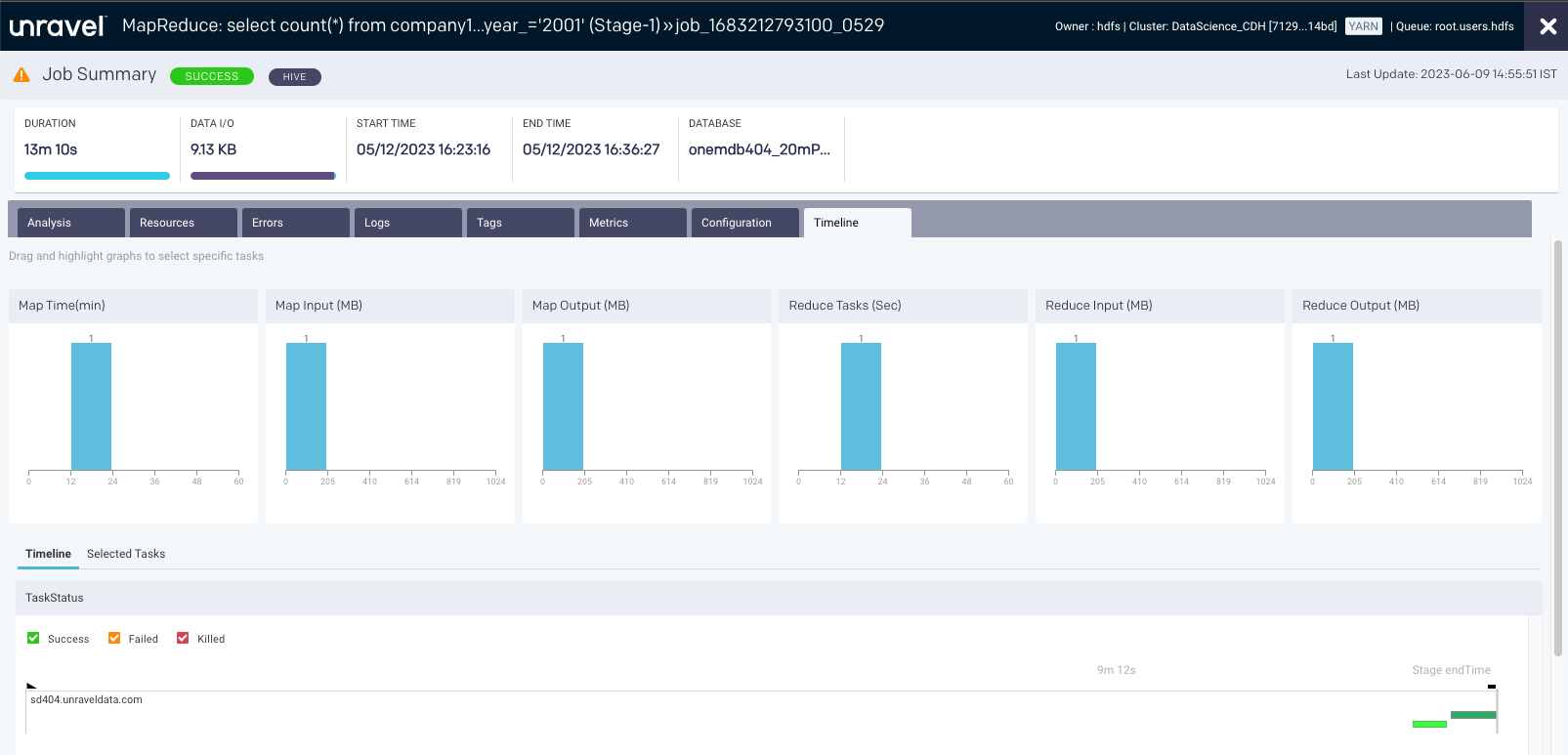
Task: Click the light green task bar in timeline
Action: point(1429,724)
